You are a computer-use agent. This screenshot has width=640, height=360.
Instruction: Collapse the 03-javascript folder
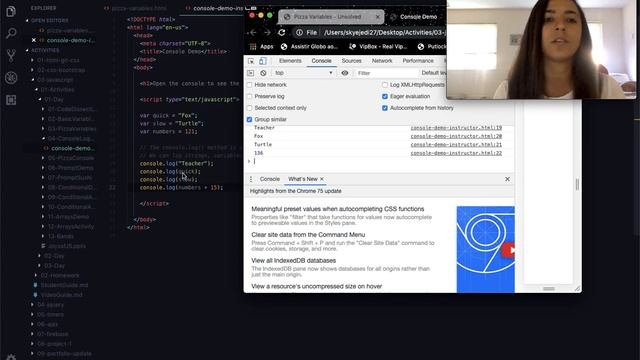pos(55,80)
